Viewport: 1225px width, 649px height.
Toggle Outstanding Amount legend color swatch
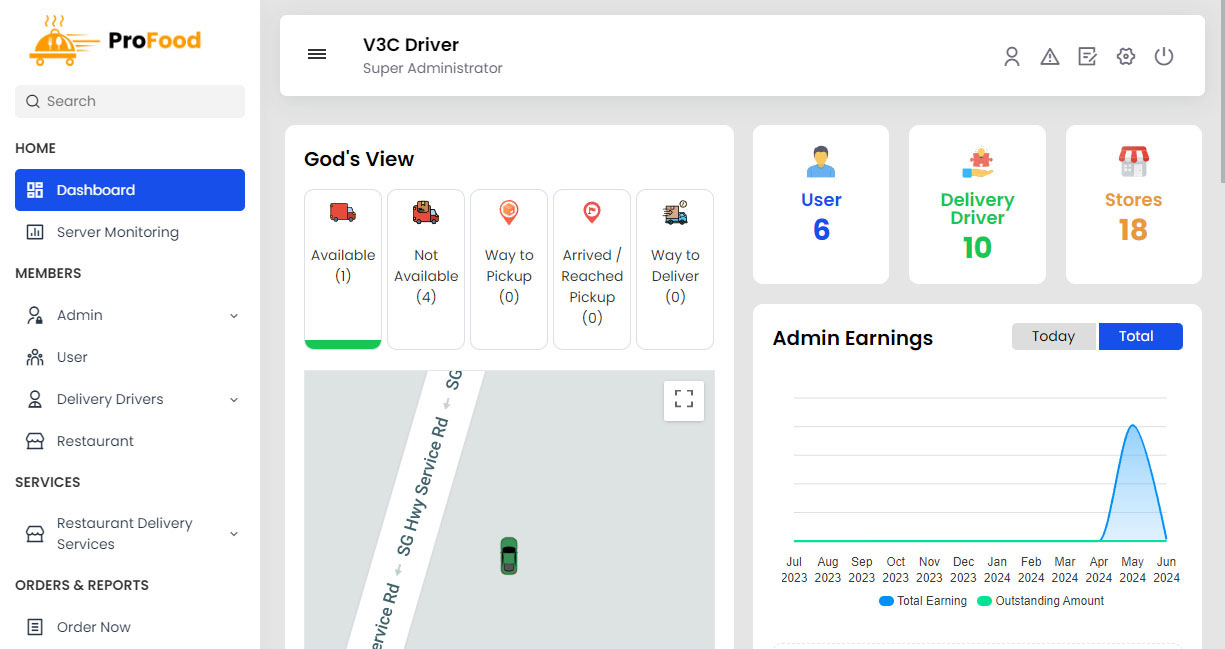pos(984,601)
